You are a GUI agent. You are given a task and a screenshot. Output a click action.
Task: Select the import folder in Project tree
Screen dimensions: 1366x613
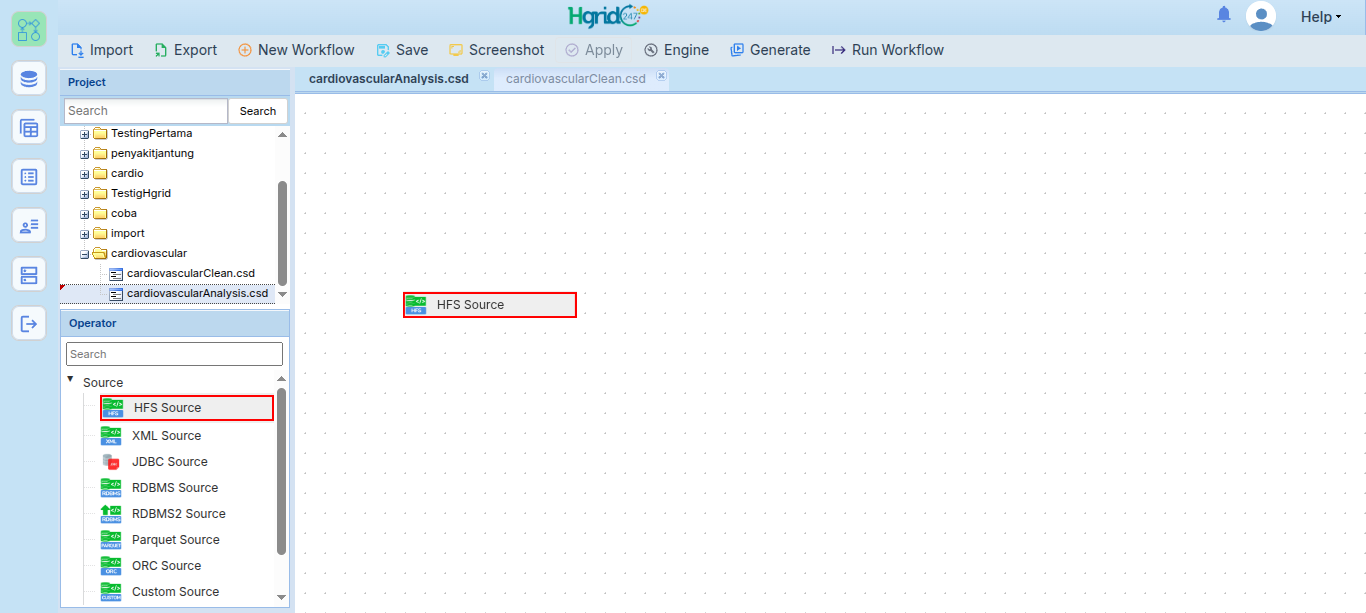pos(128,233)
